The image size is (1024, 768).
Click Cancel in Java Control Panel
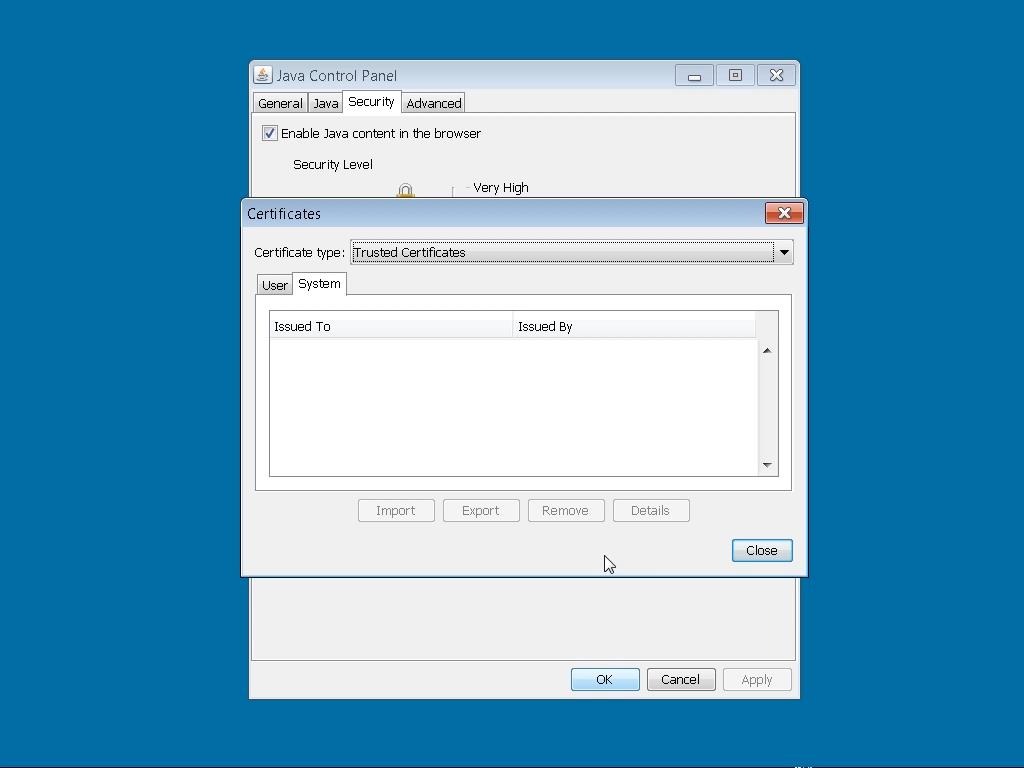(680, 679)
